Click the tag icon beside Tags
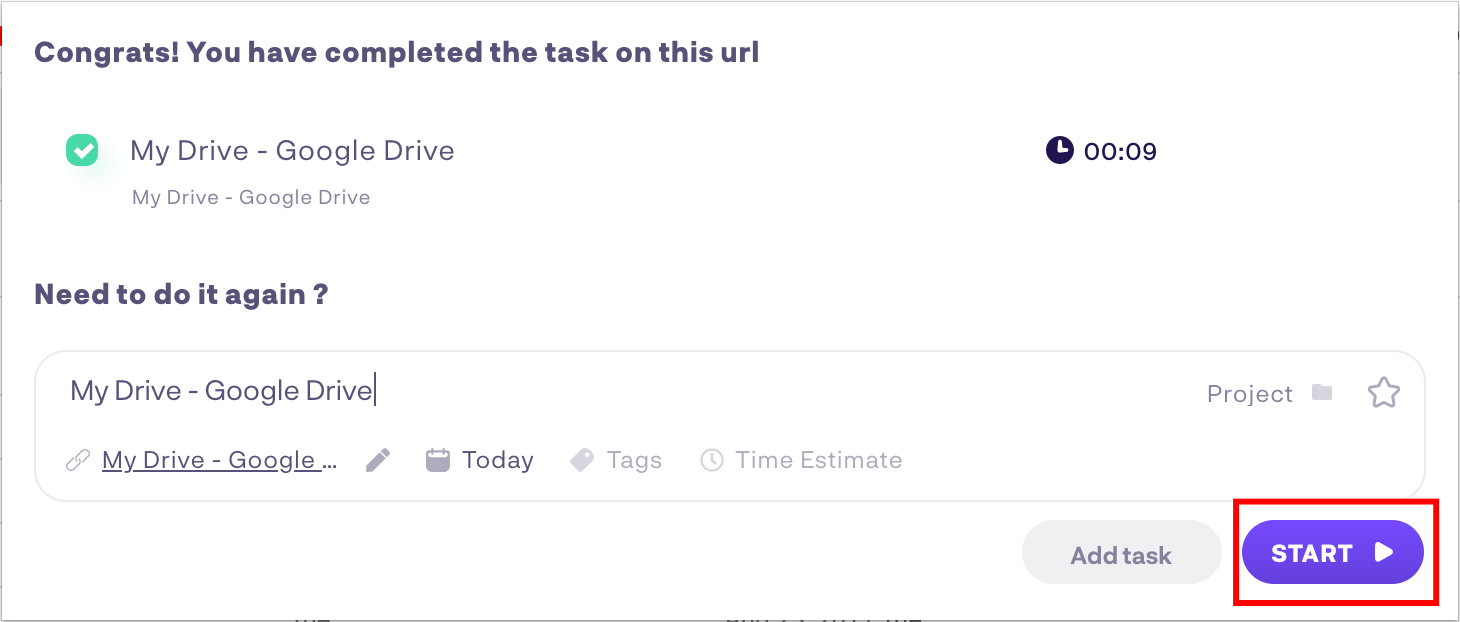The image size is (1460, 622). tap(582, 460)
